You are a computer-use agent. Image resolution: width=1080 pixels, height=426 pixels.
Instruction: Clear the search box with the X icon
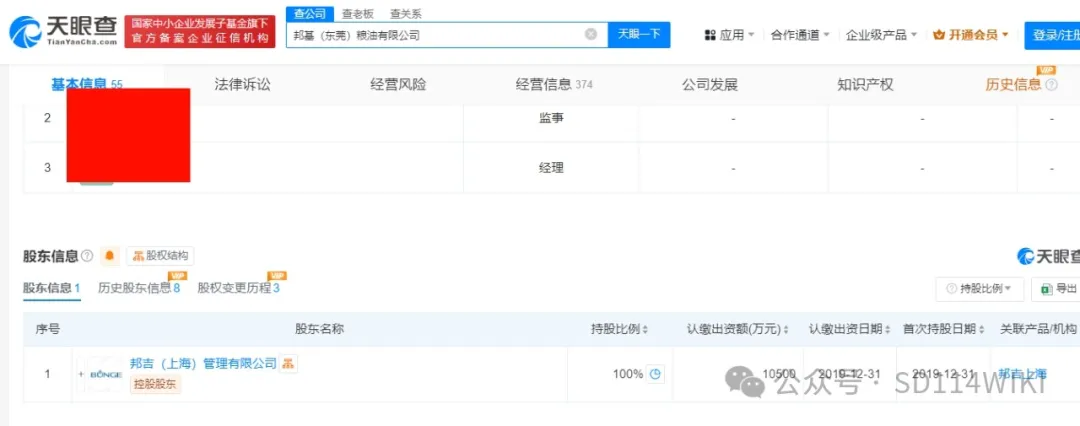coord(591,34)
